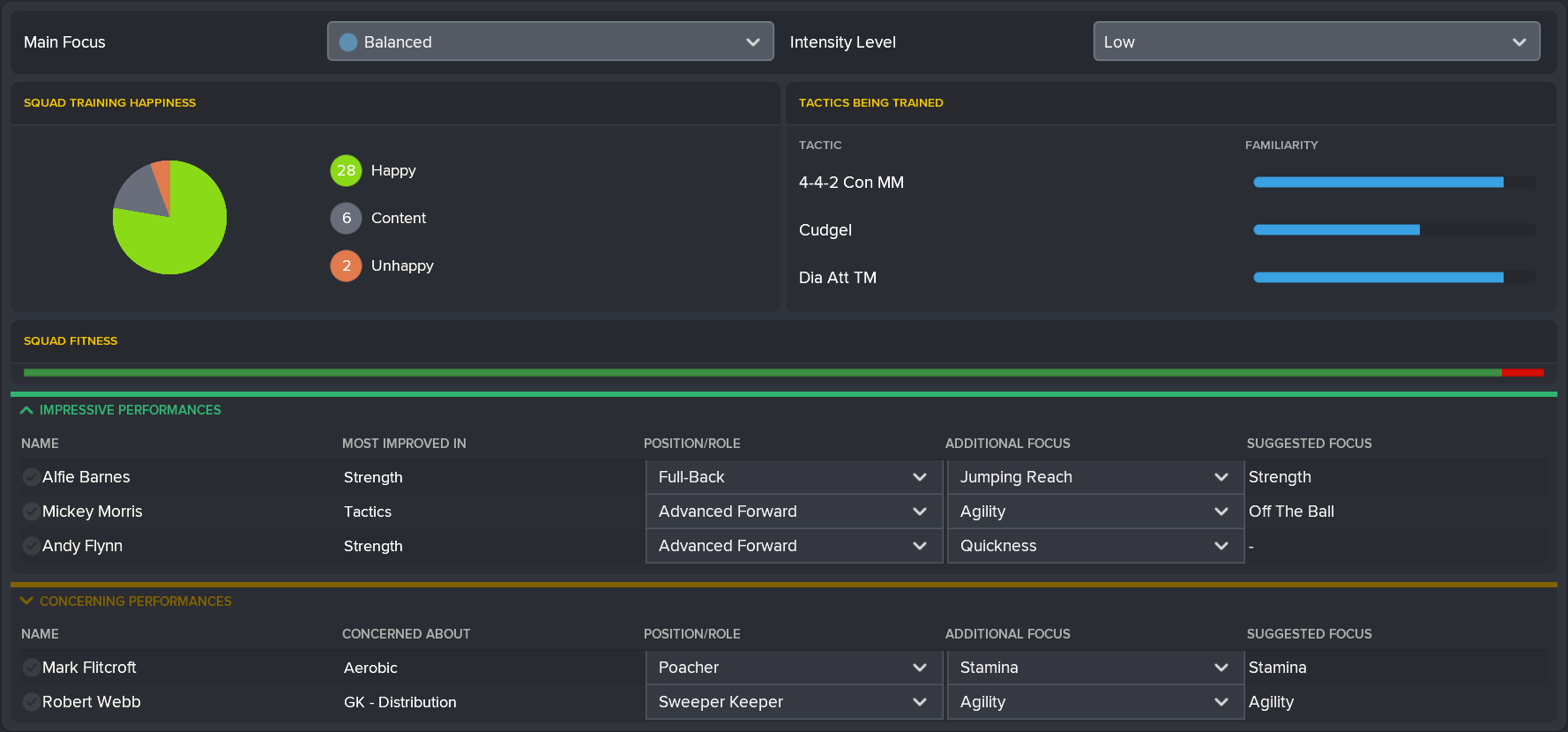
Task: Click the red end of squad fitness bar
Action: (x=1523, y=373)
